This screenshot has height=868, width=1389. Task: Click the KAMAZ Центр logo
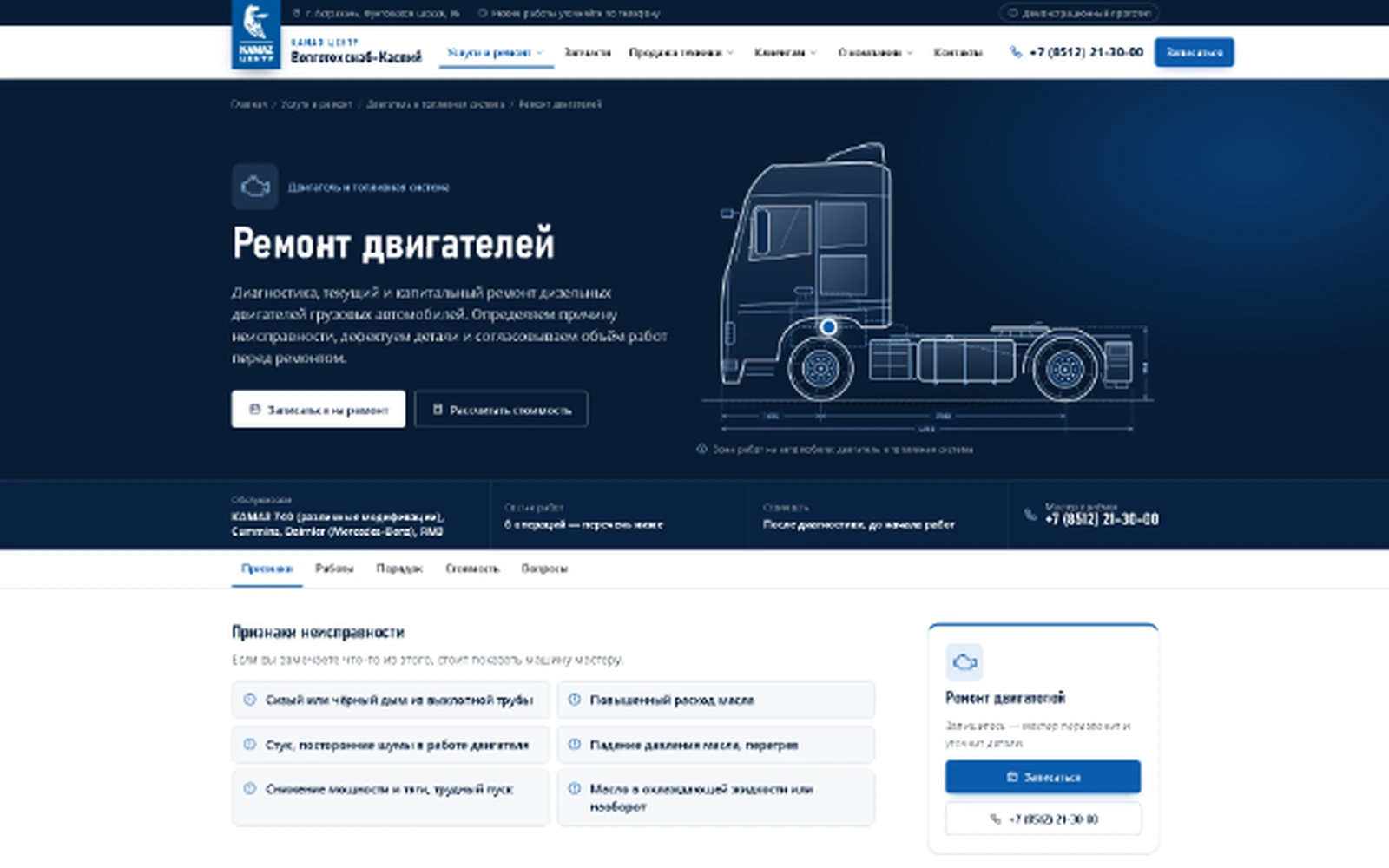click(256, 35)
